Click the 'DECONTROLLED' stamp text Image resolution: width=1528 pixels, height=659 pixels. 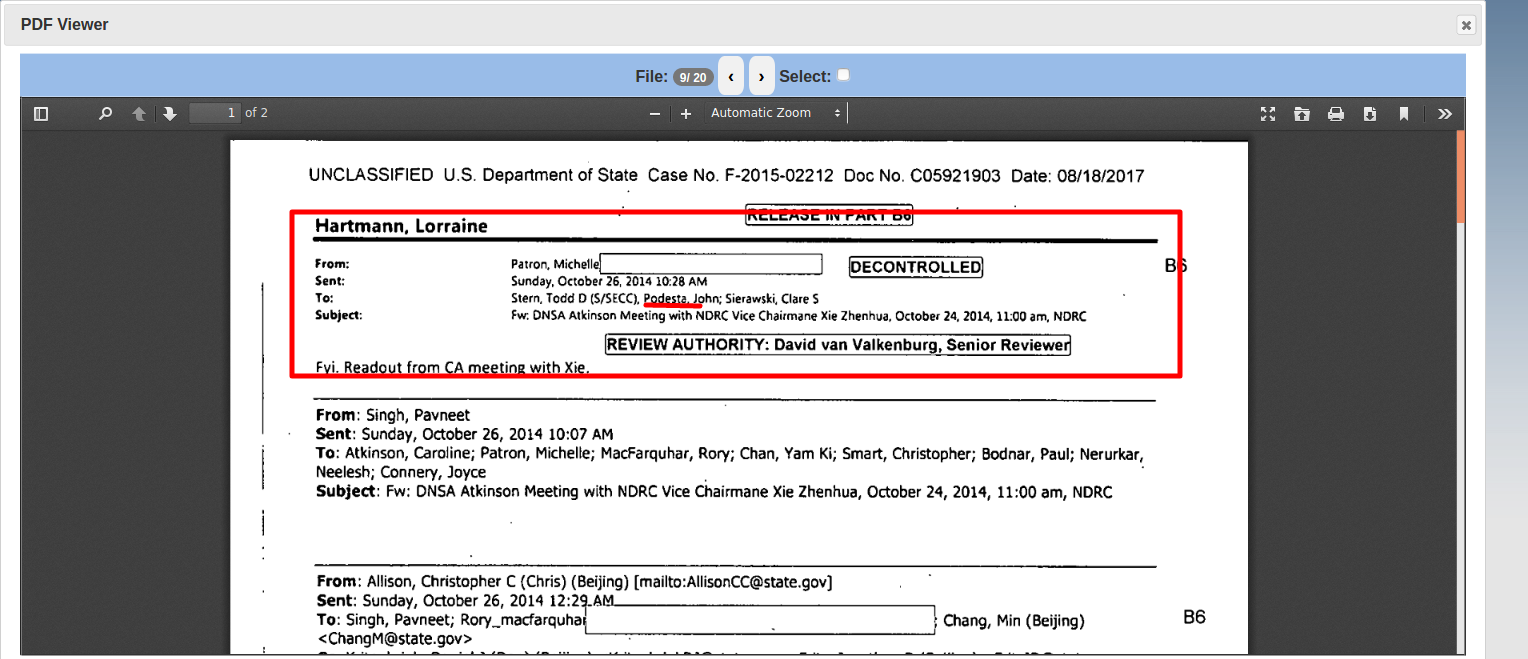tap(916, 267)
